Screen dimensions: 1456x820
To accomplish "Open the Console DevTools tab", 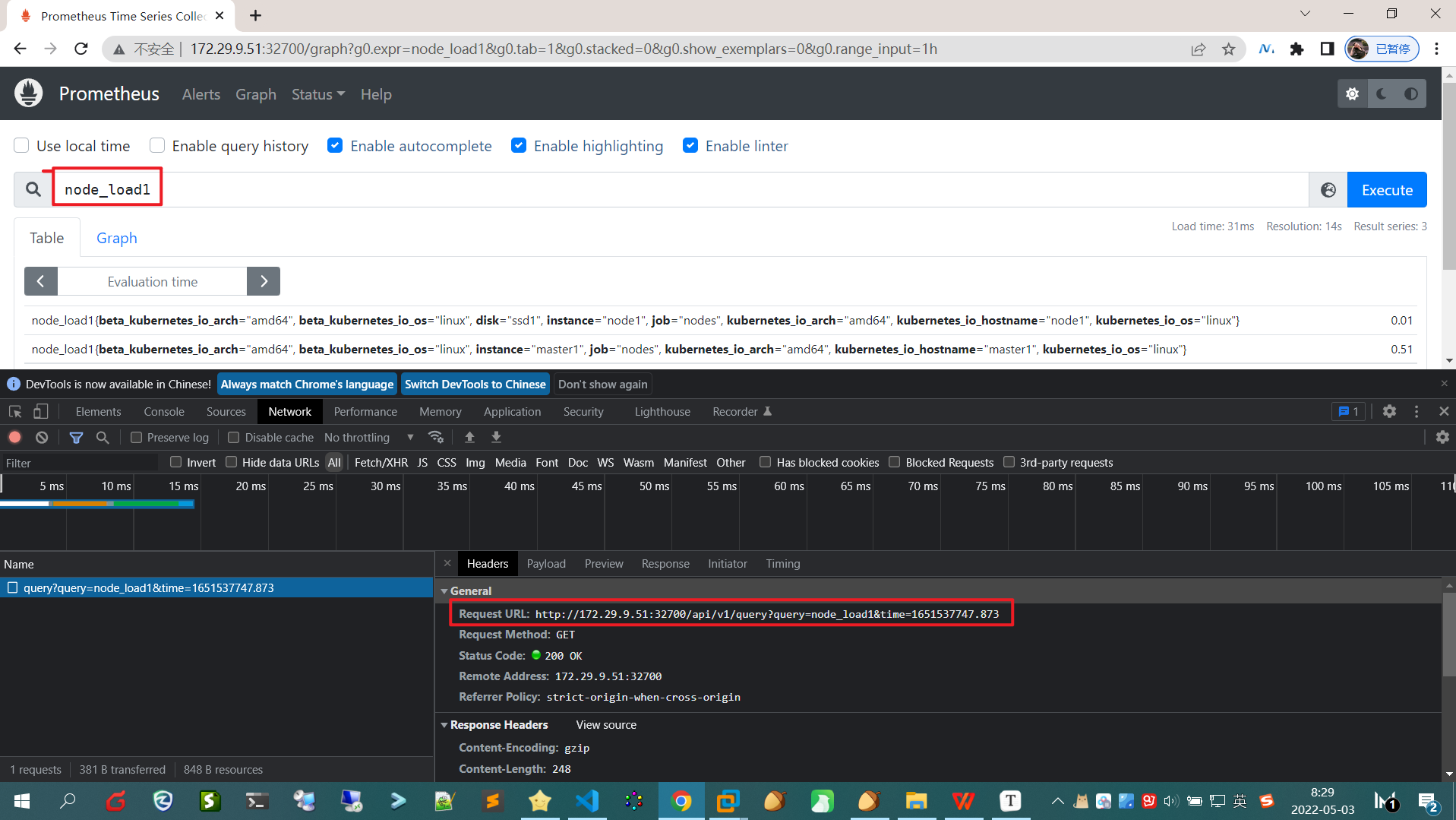I will [x=164, y=411].
